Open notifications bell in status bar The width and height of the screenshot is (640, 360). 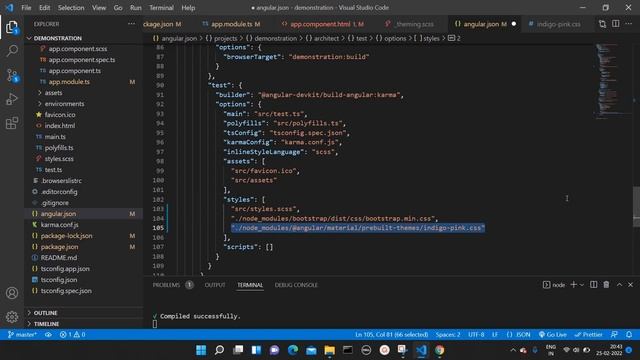[x=629, y=334]
